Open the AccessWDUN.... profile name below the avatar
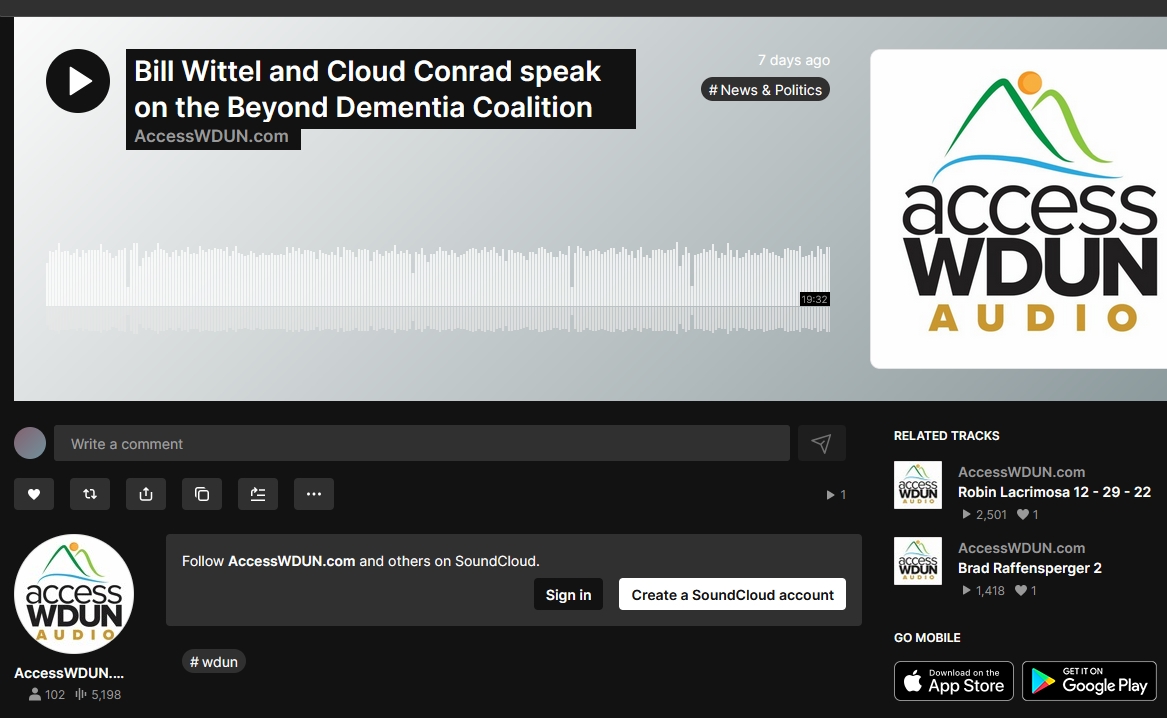This screenshot has width=1167, height=718. 68,673
